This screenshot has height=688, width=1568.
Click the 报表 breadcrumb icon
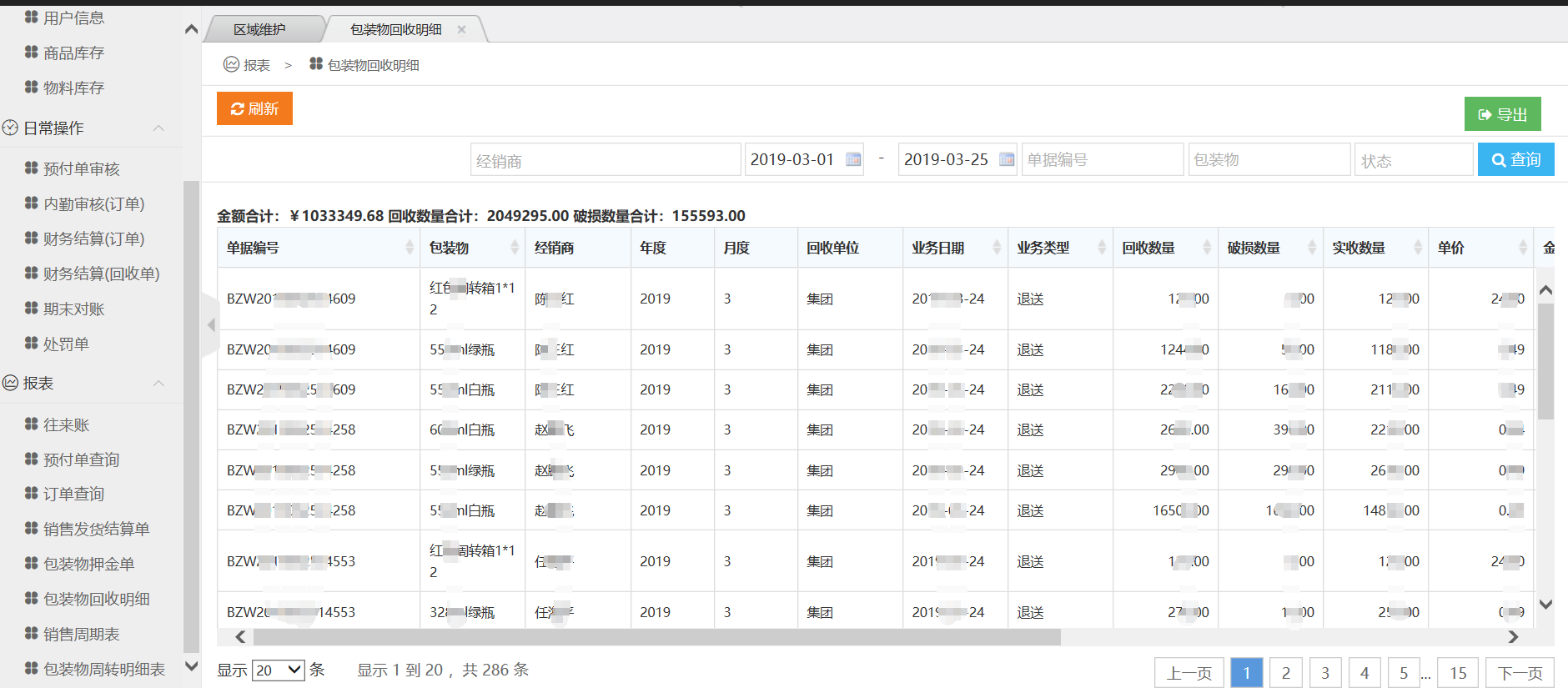pyautogui.click(x=231, y=64)
